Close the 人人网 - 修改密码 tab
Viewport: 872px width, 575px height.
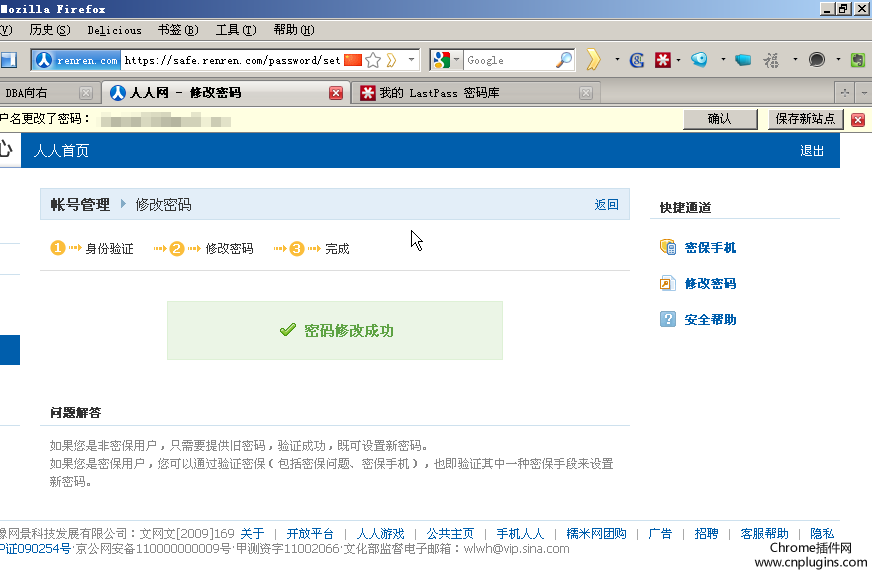(336, 93)
